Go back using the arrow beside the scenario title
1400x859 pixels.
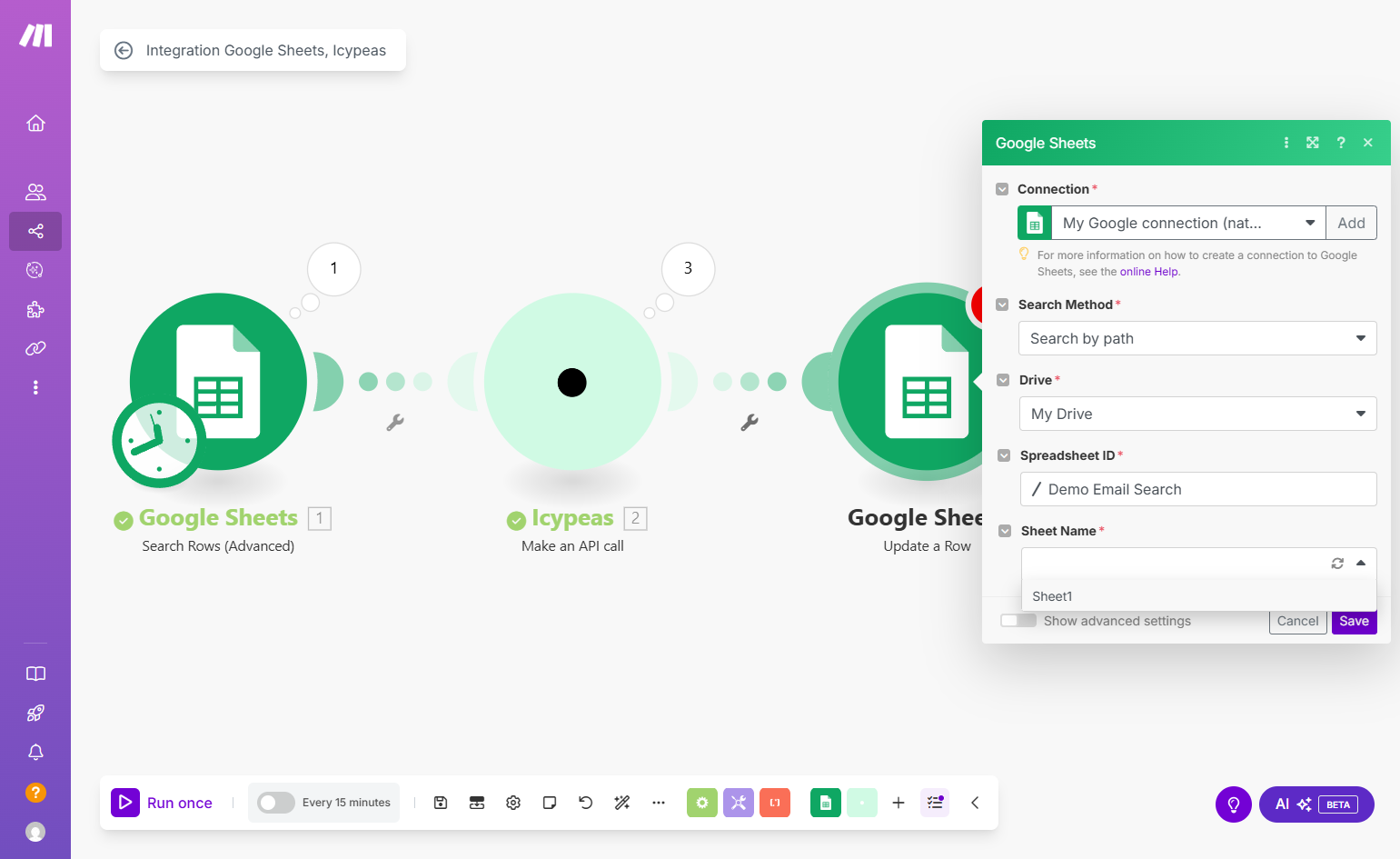[124, 51]
